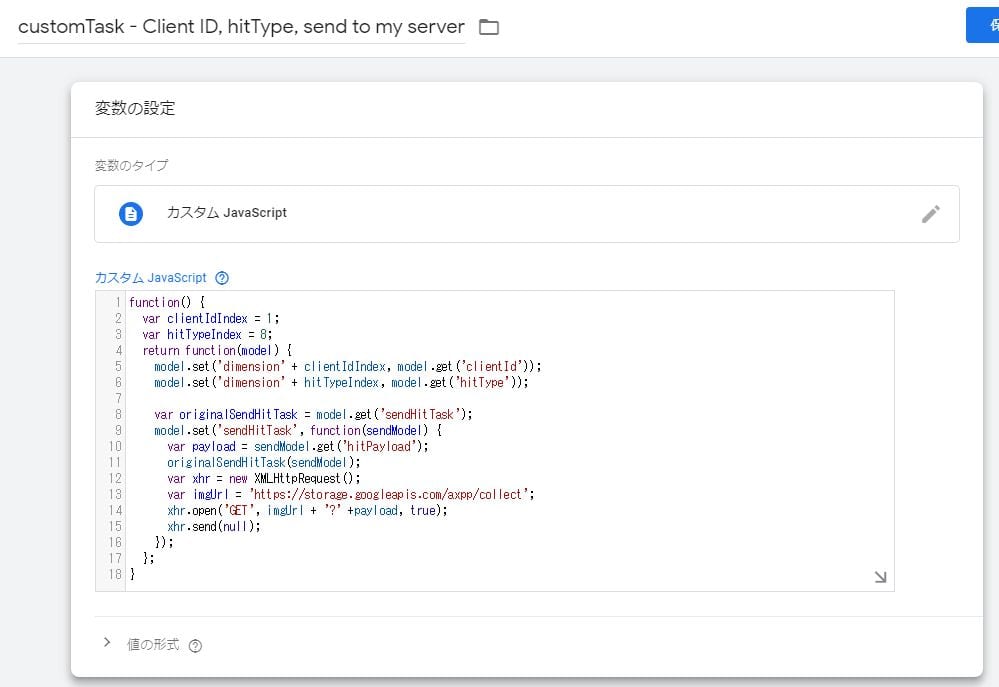
Task: Click the folder icon beside the variable name
Action: [488, 27]
